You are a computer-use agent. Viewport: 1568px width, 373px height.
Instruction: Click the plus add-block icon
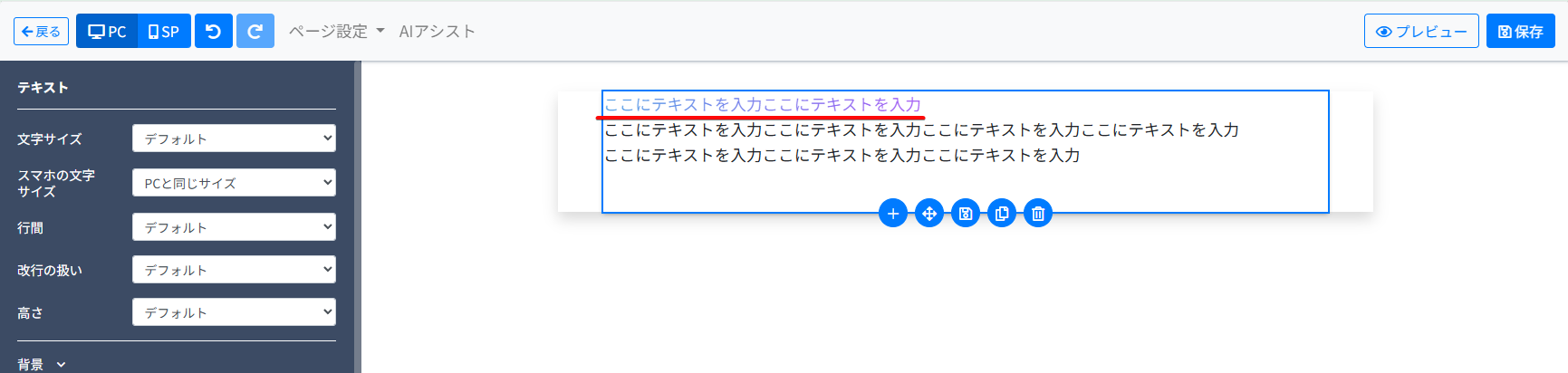point(893,214)
